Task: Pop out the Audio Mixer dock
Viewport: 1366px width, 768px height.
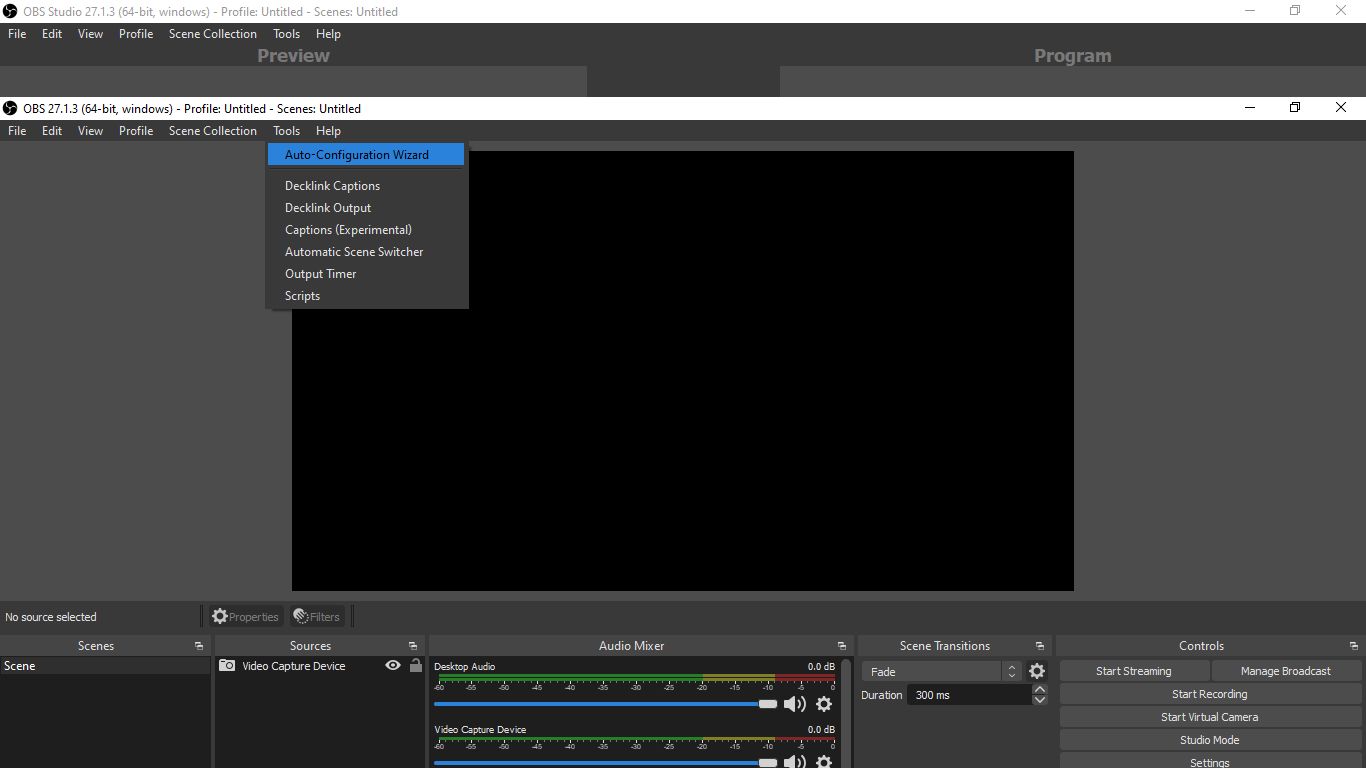Action: pos(842,646)
